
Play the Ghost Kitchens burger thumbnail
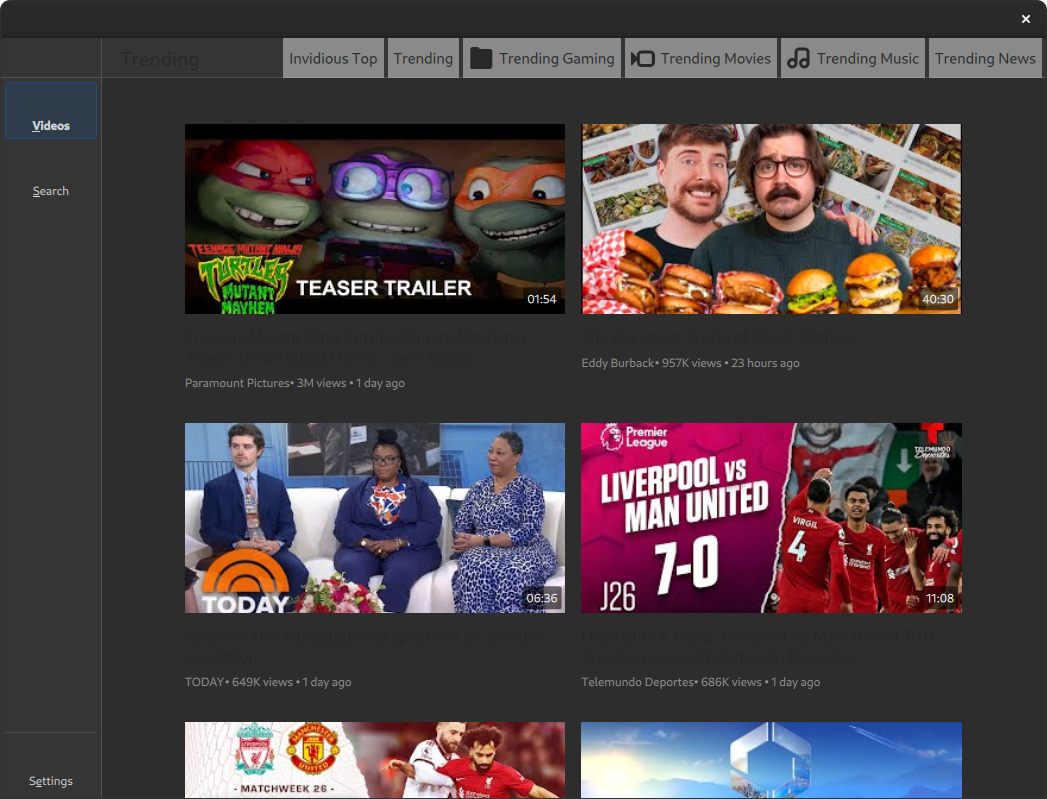point(771,219)
